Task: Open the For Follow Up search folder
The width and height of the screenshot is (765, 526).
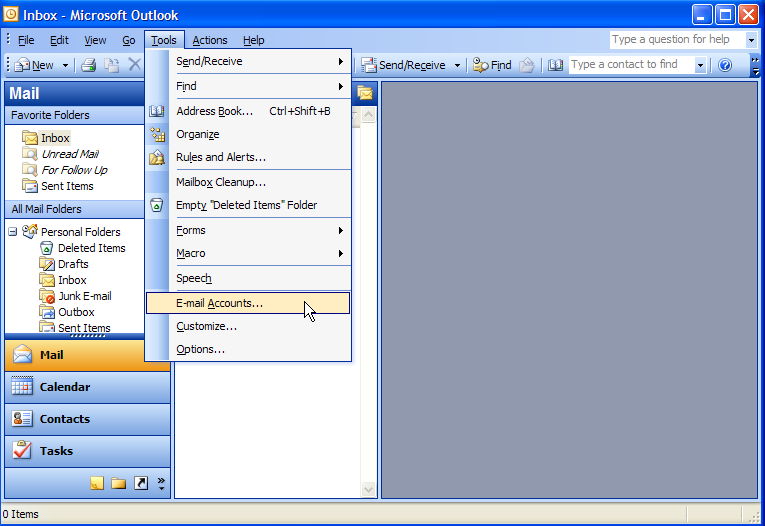Action: (74, 170)
